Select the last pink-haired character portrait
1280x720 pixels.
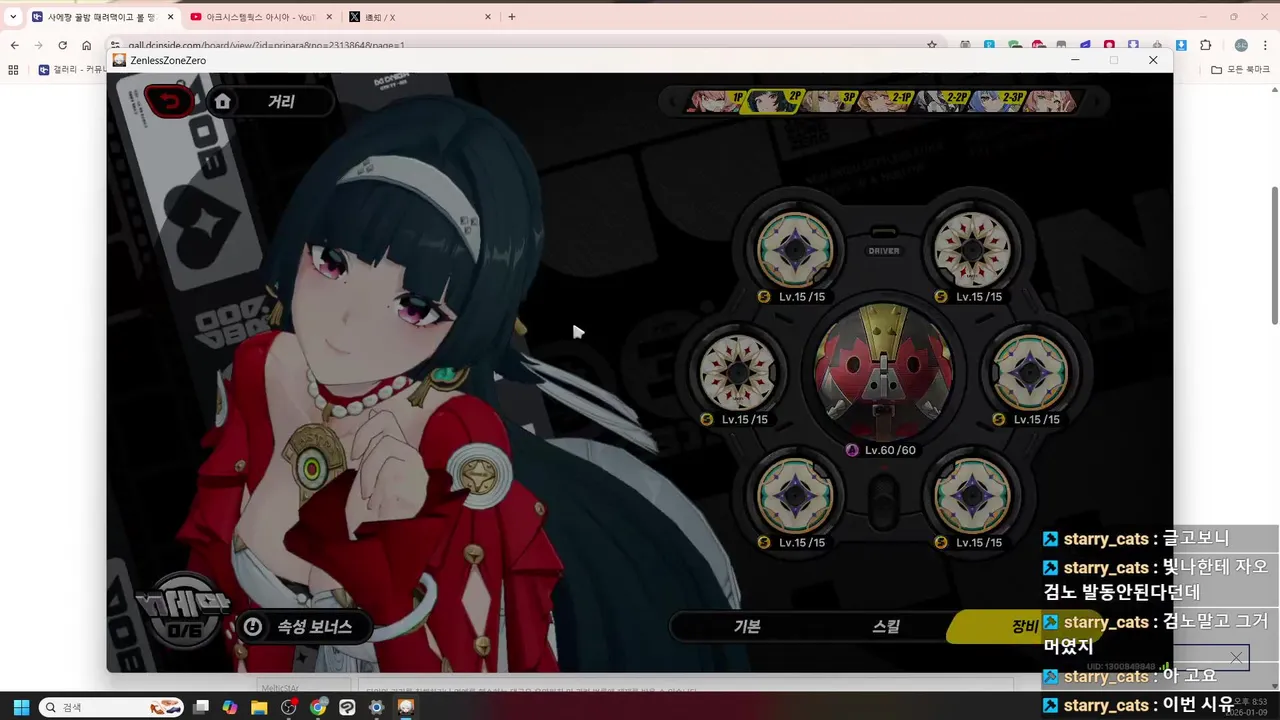pyautogui.click(x=1050, y=101)
